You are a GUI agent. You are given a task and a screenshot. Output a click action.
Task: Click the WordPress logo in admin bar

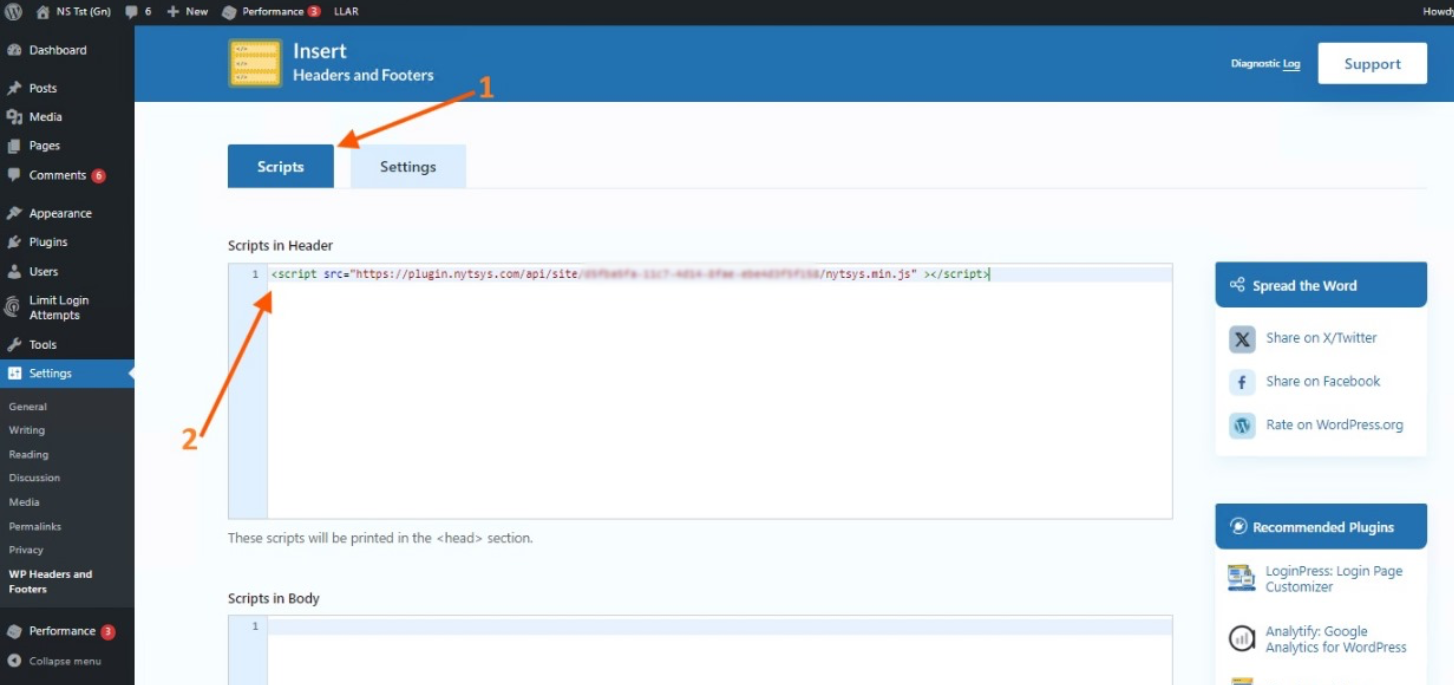click(14, 11)
